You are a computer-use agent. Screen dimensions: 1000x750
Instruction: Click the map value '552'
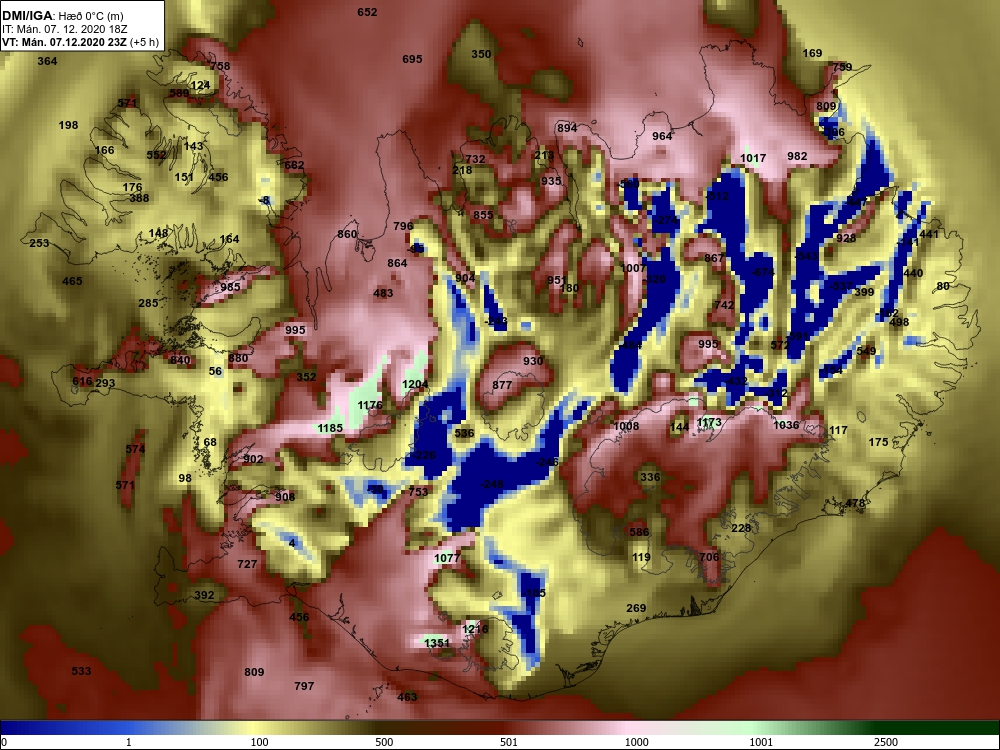coord(156,155)
